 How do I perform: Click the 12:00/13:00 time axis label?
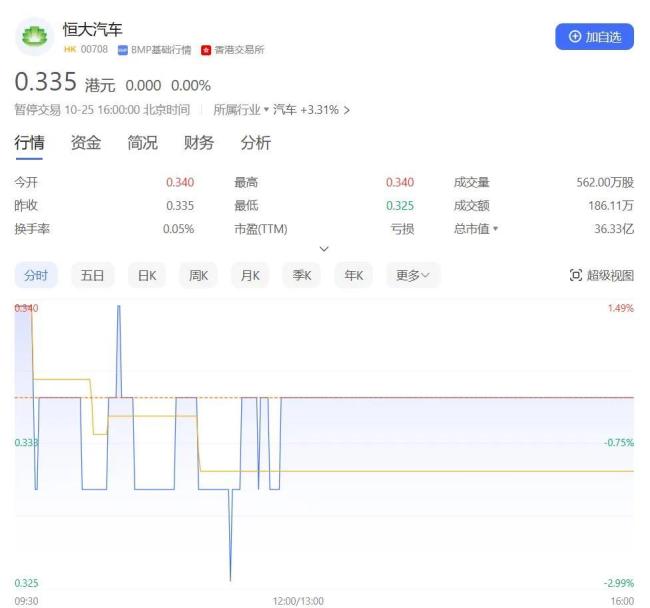point(298,601)
